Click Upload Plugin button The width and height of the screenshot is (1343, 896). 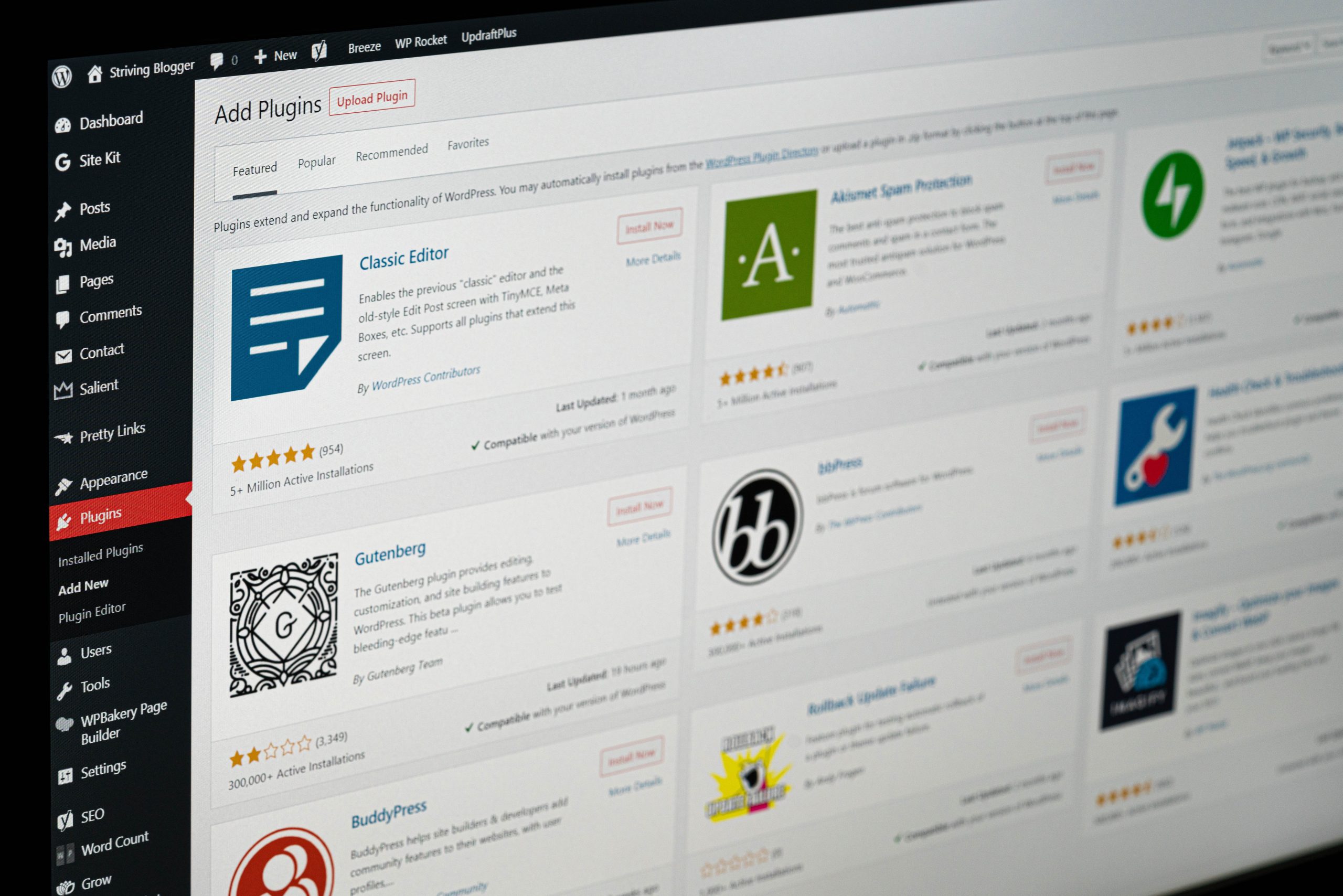(x=371, y=98)
